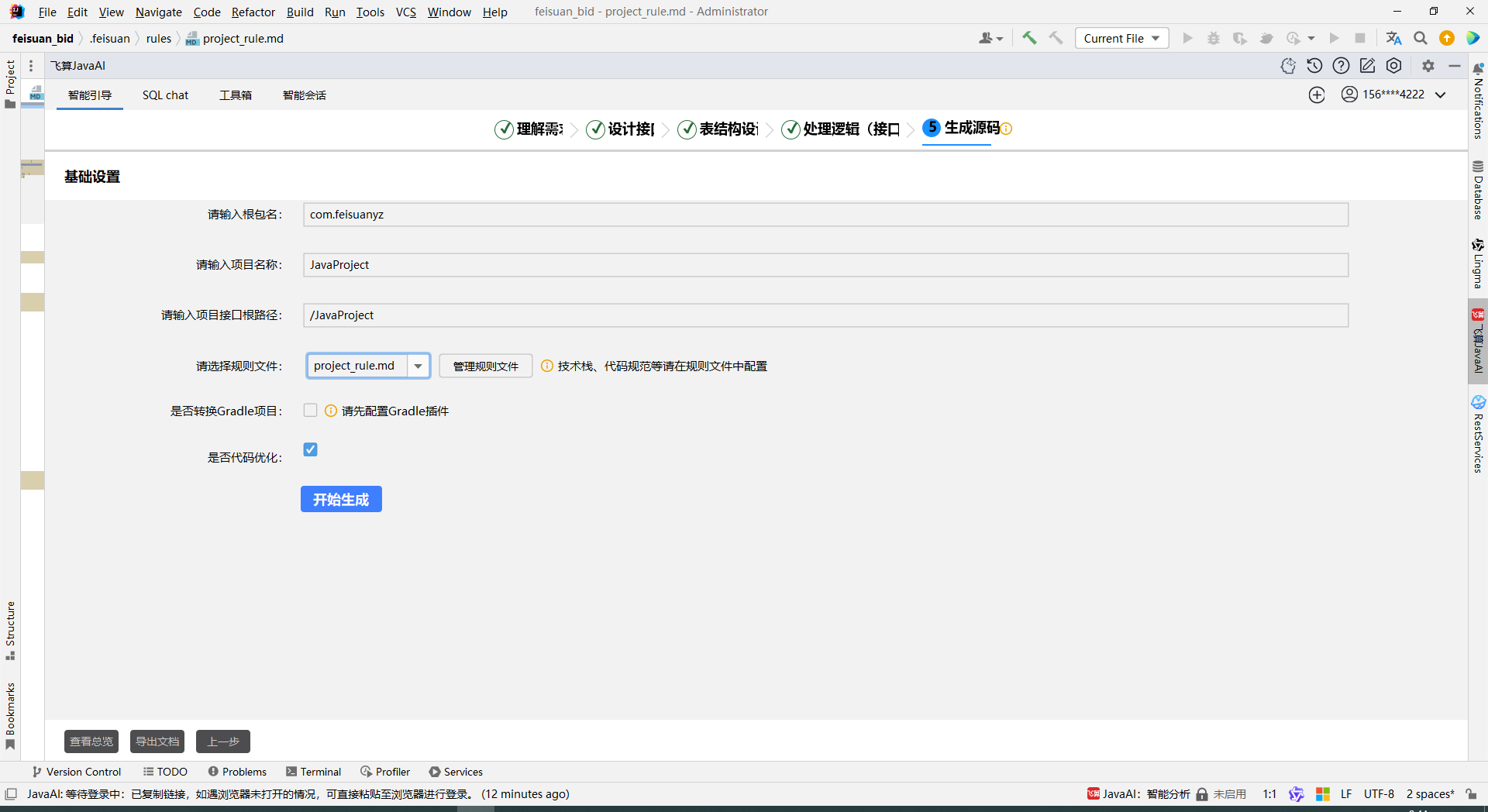The width and height of the screenshot is (1488, 812).
Task: Click the 管理规则文件 button
Action: [486, 366]
